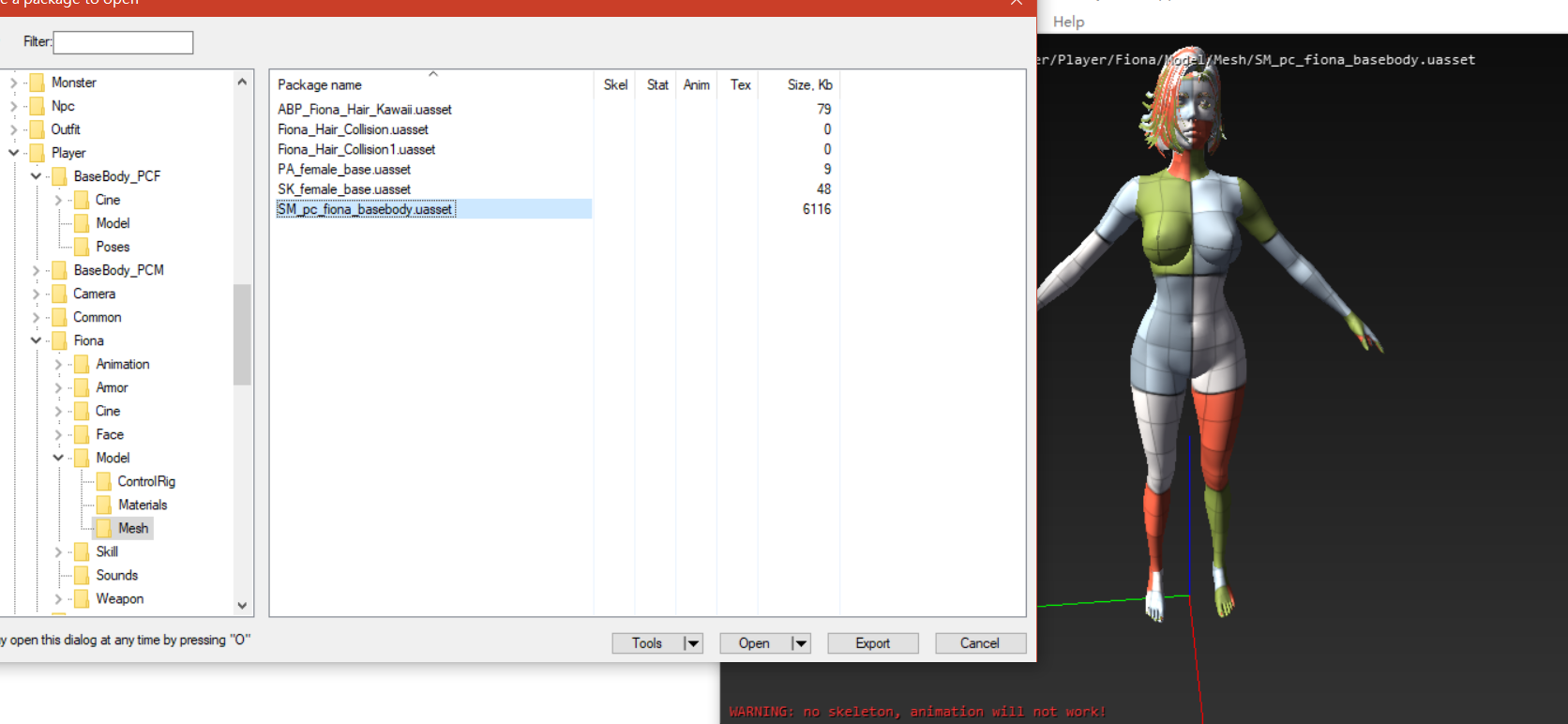Click the Sounds folder icon
The width and height of the screenshot is (1568, 724).
83,575
